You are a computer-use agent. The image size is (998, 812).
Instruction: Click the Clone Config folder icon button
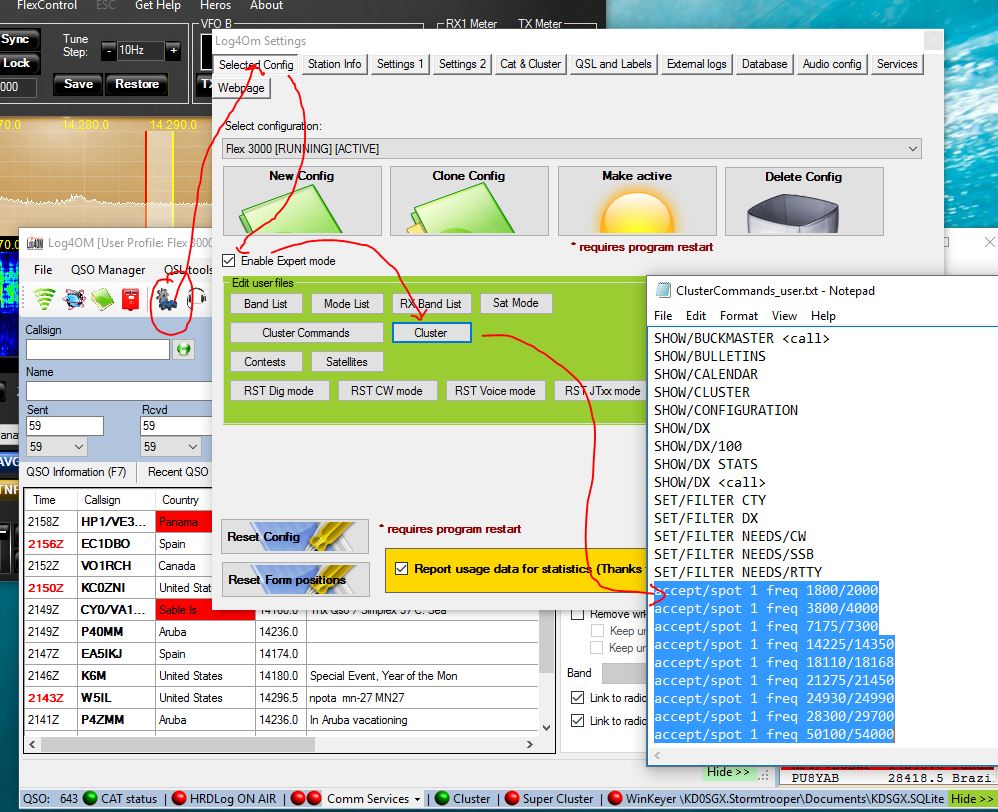469,201
